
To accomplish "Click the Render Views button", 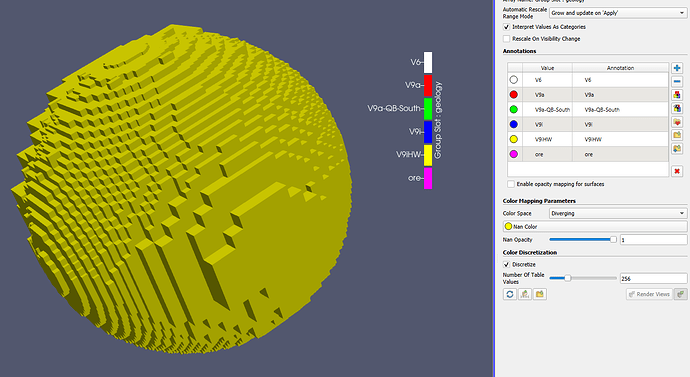I will tap(650, 294).
